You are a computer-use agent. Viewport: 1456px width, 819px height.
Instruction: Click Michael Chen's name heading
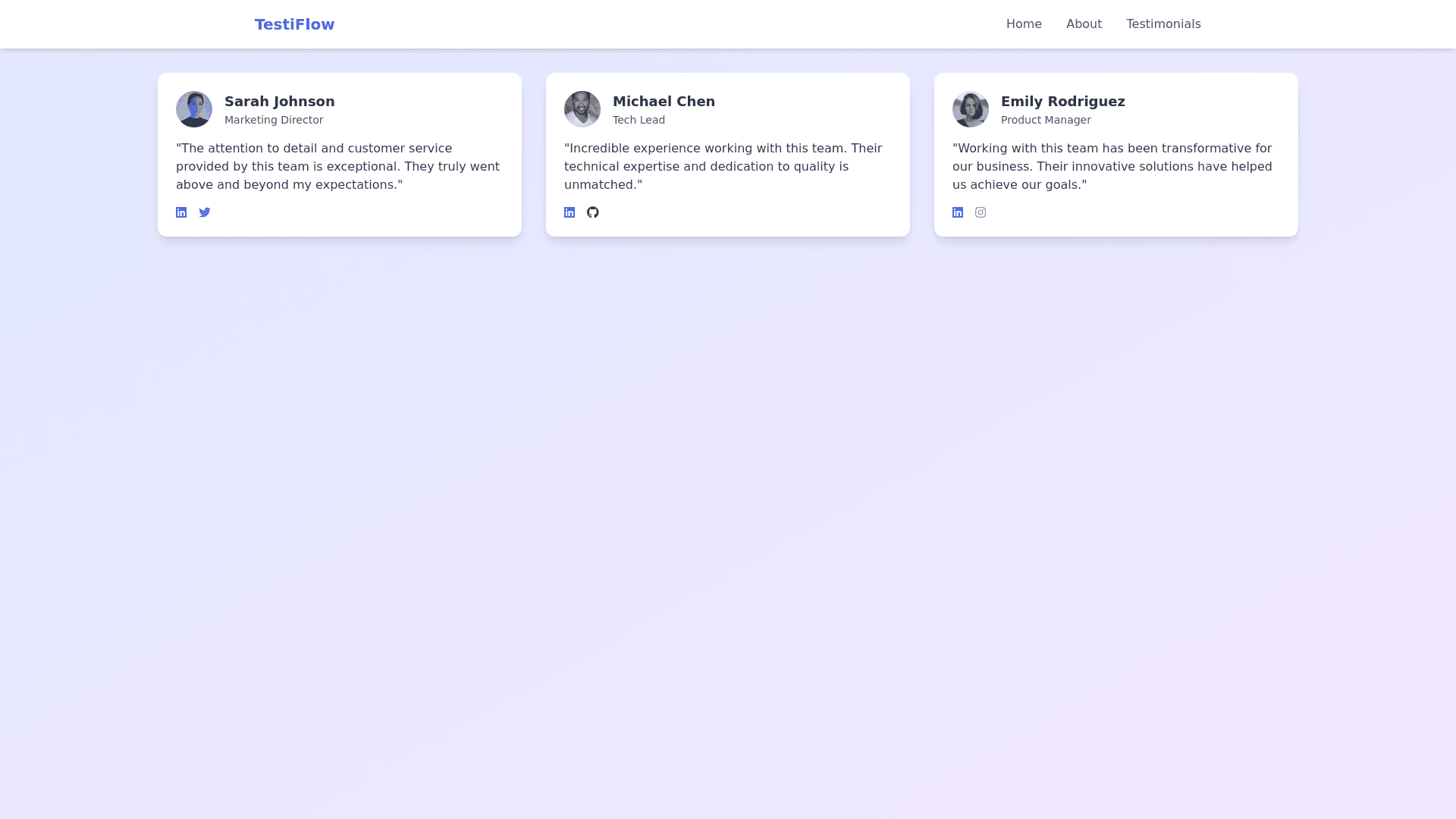pos(664,101)
